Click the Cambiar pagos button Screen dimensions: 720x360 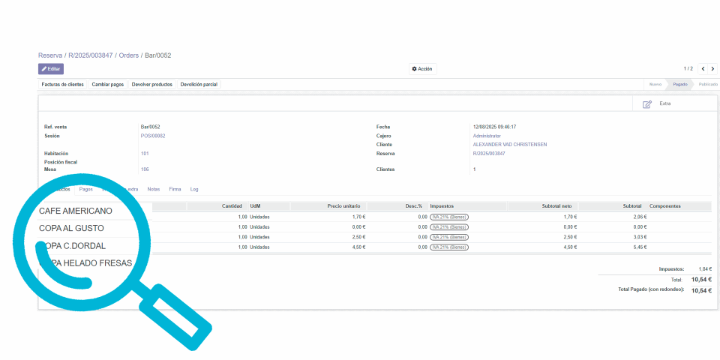pos(107,84)
